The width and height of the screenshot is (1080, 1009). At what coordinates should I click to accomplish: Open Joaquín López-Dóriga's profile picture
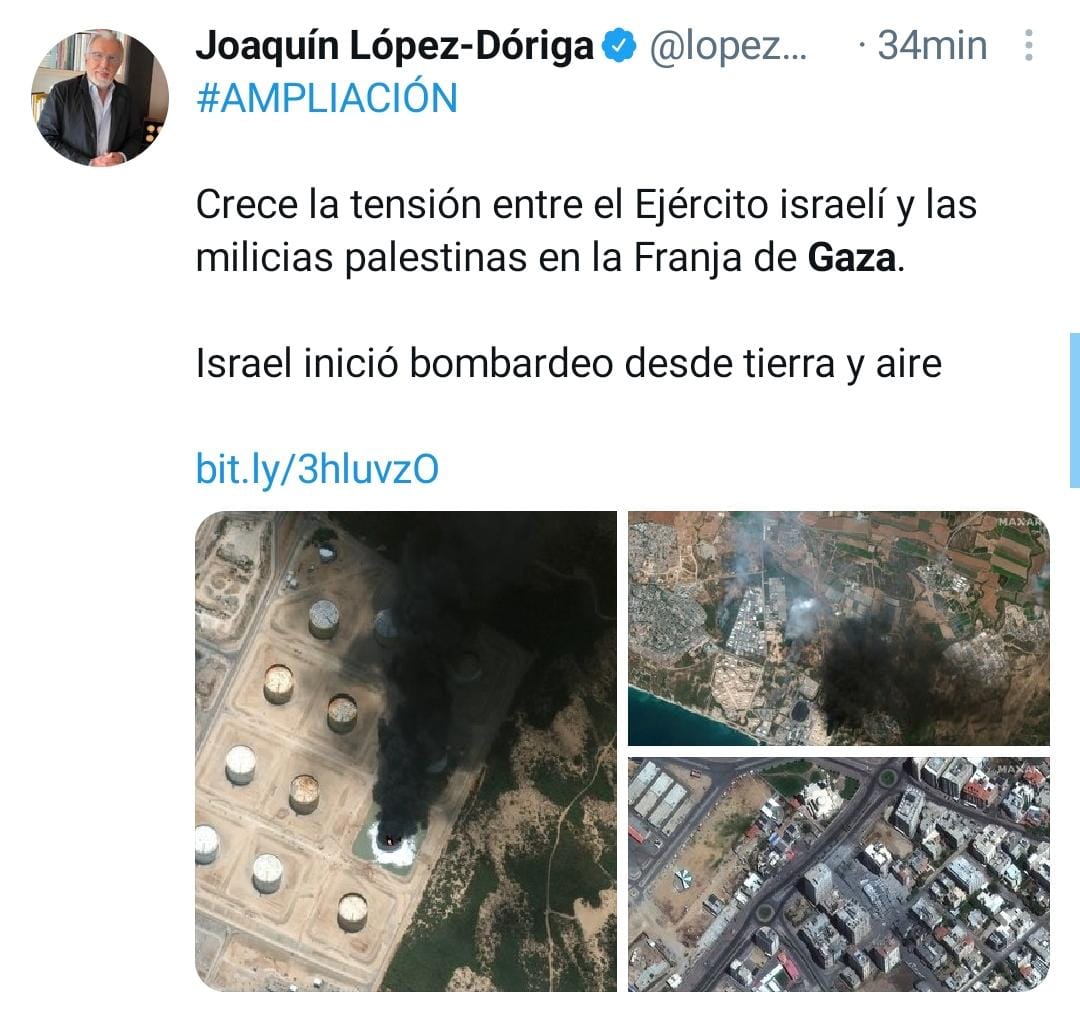click(x=100, y=97)
